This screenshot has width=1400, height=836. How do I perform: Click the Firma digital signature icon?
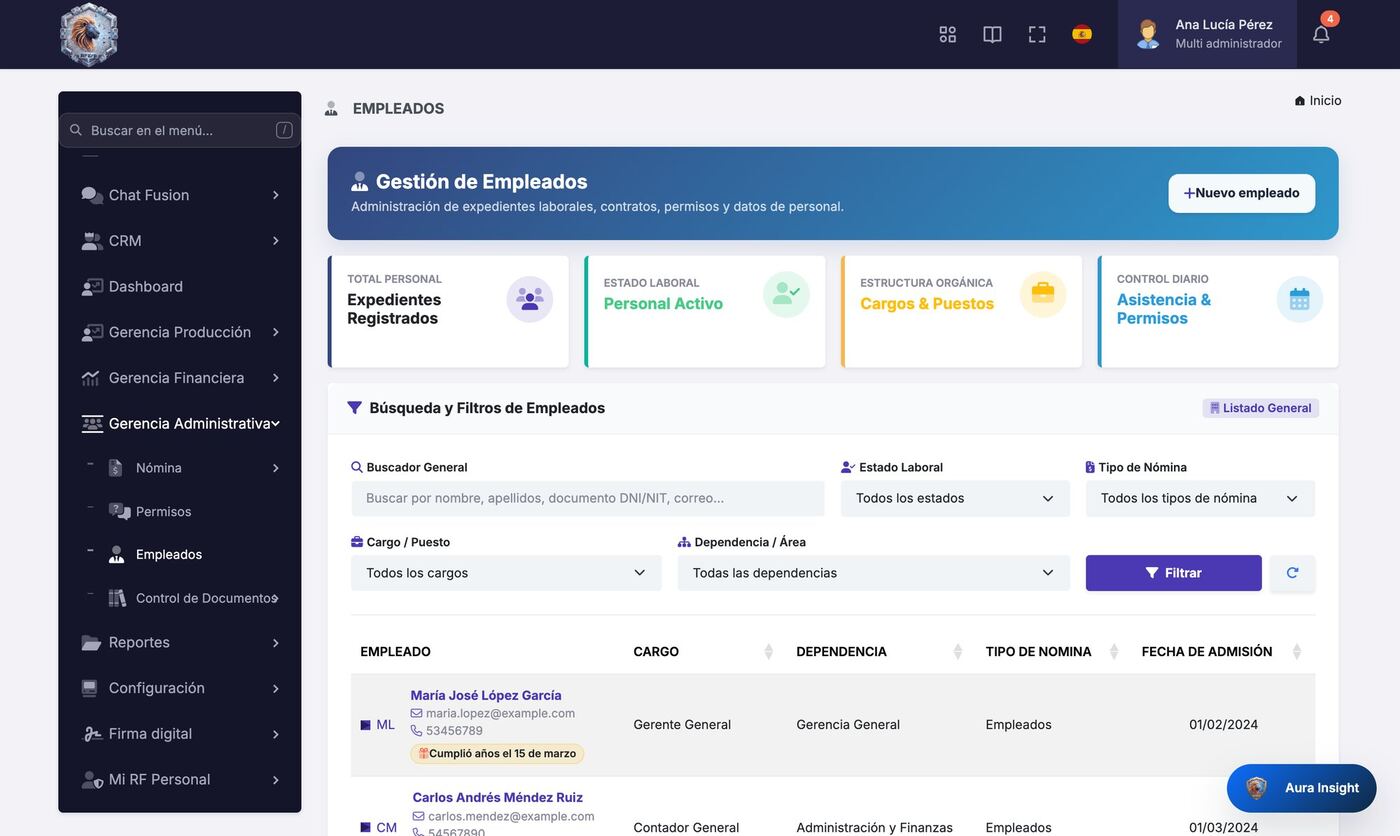pos(92,734)
